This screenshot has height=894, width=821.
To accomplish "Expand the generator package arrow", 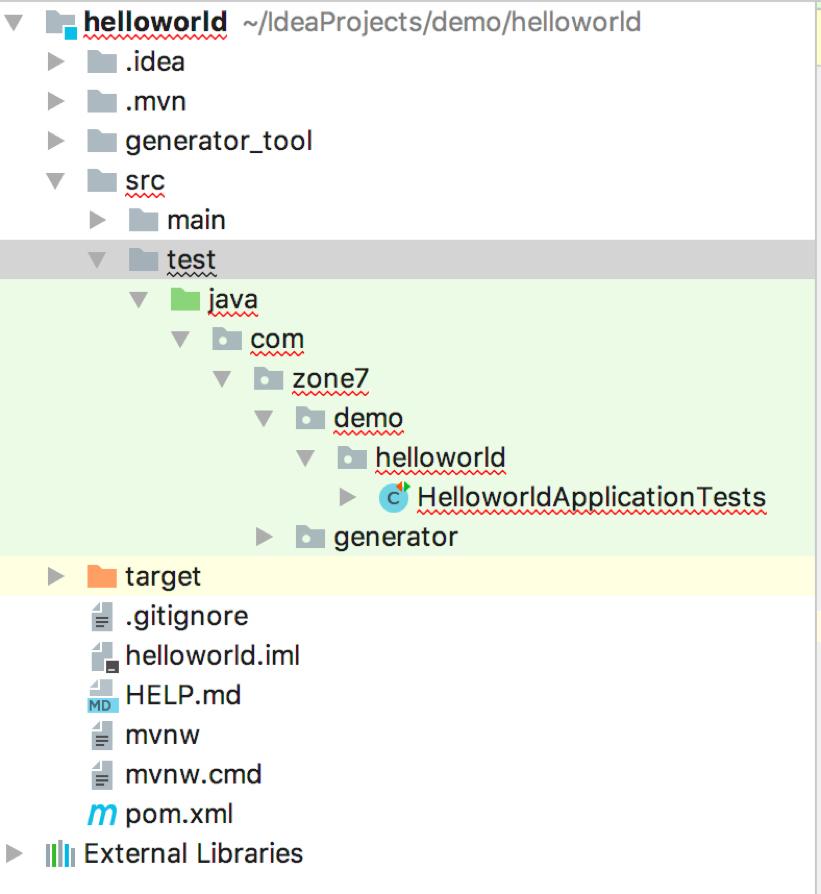I will (x=264, y=537).
